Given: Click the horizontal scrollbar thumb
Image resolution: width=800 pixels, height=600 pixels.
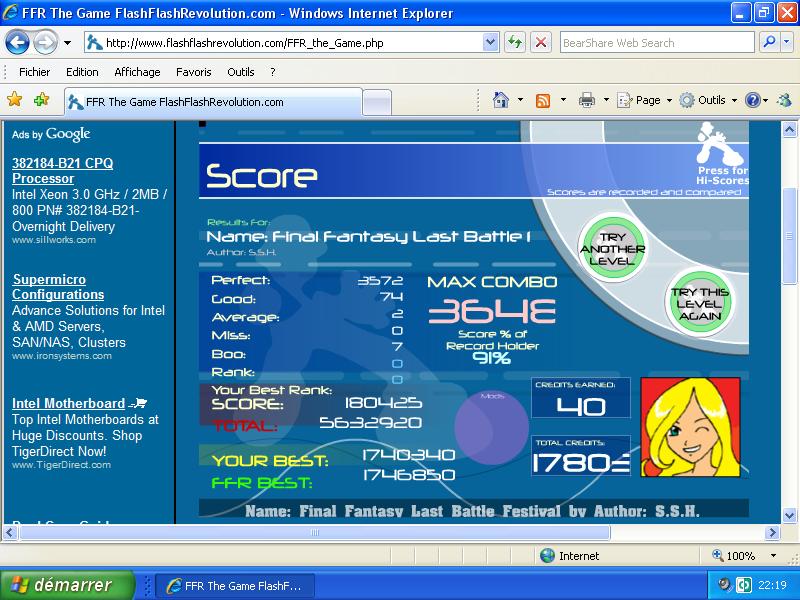Looking at the screenshot, I should [315, 533].
